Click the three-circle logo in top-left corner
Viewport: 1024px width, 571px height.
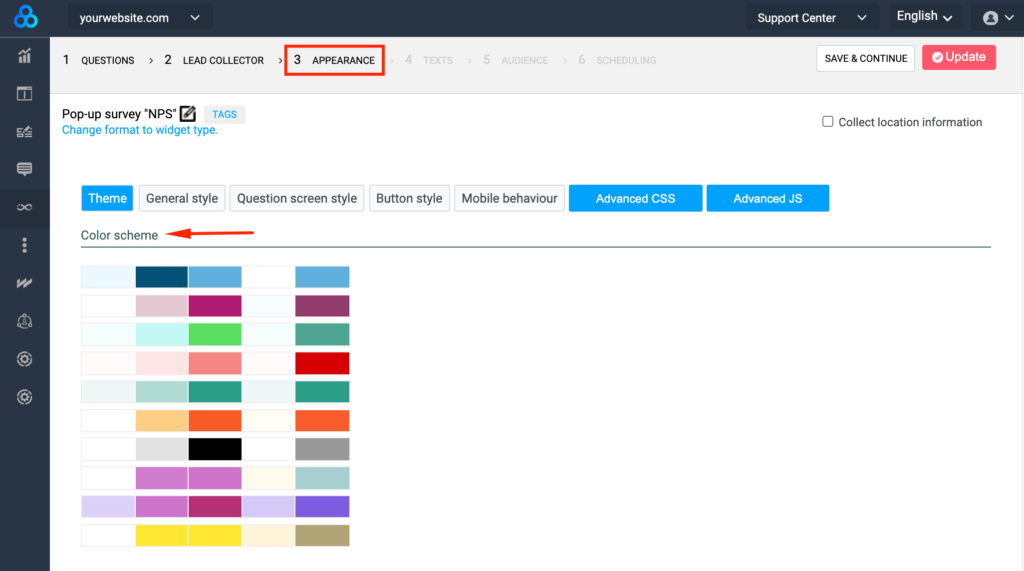click(x=25, y=17)
